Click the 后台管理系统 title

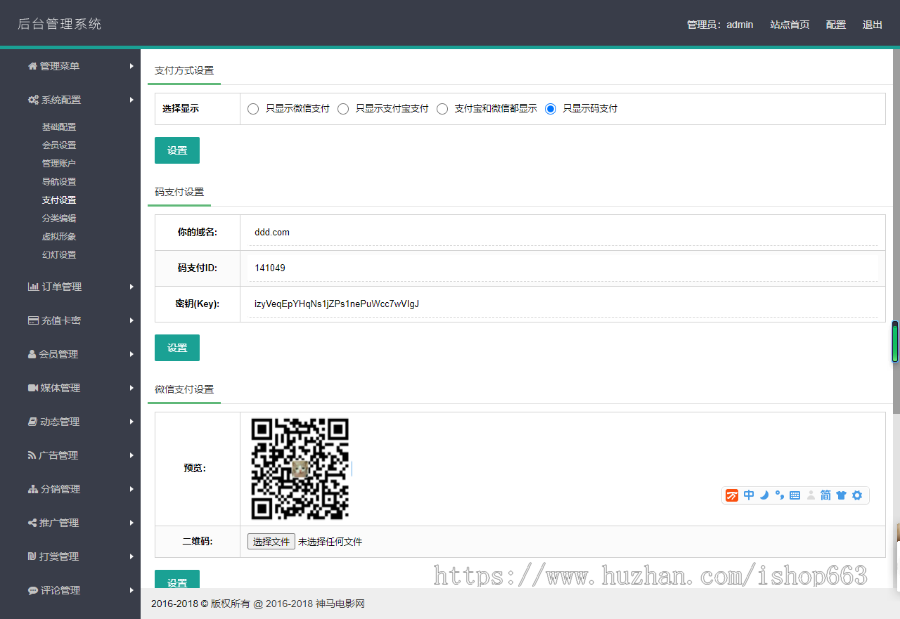tap(60, 24)
